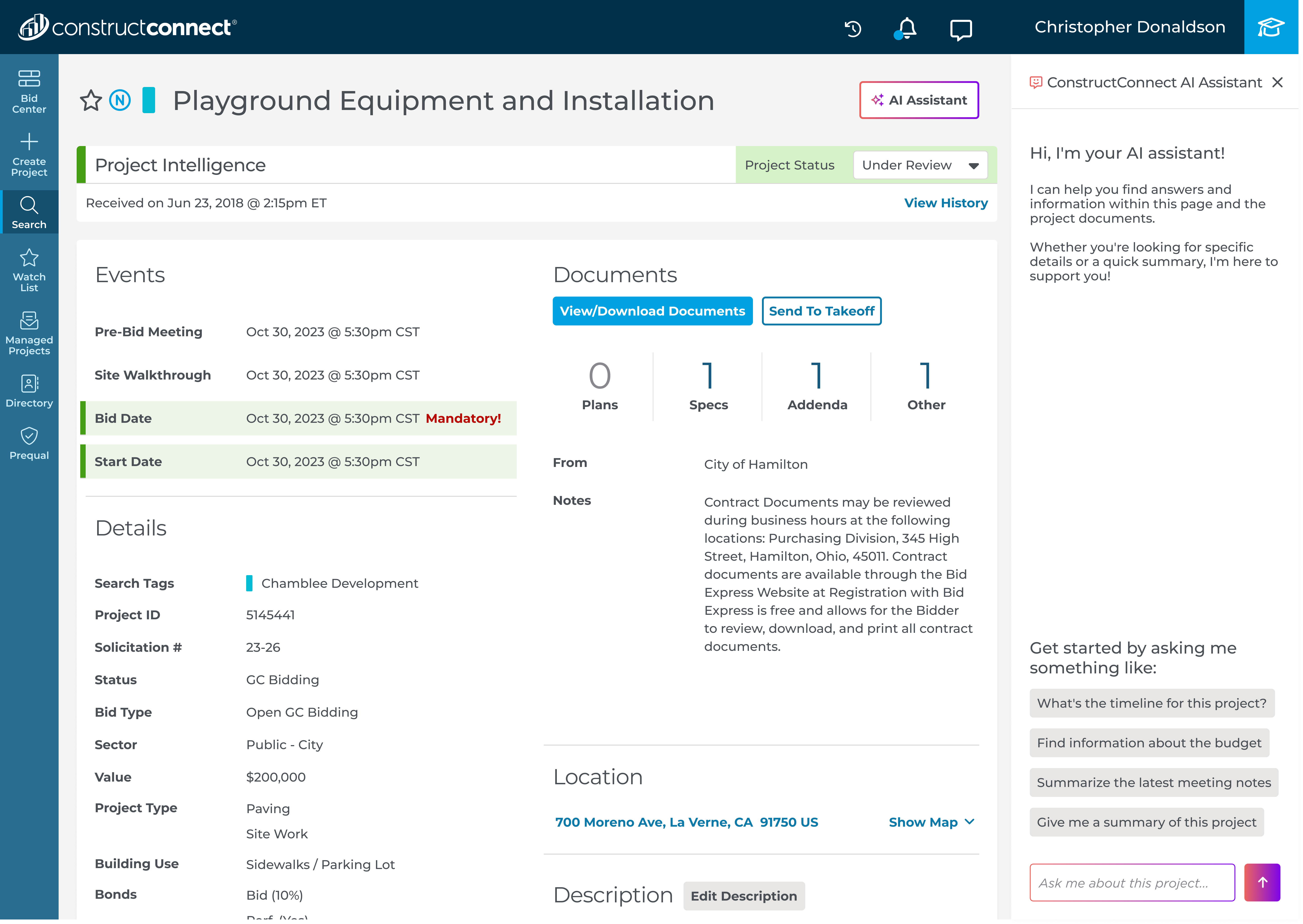Open the Project Status dropdown
This screenshot has width=1303, height=924.
pos(920,165)
